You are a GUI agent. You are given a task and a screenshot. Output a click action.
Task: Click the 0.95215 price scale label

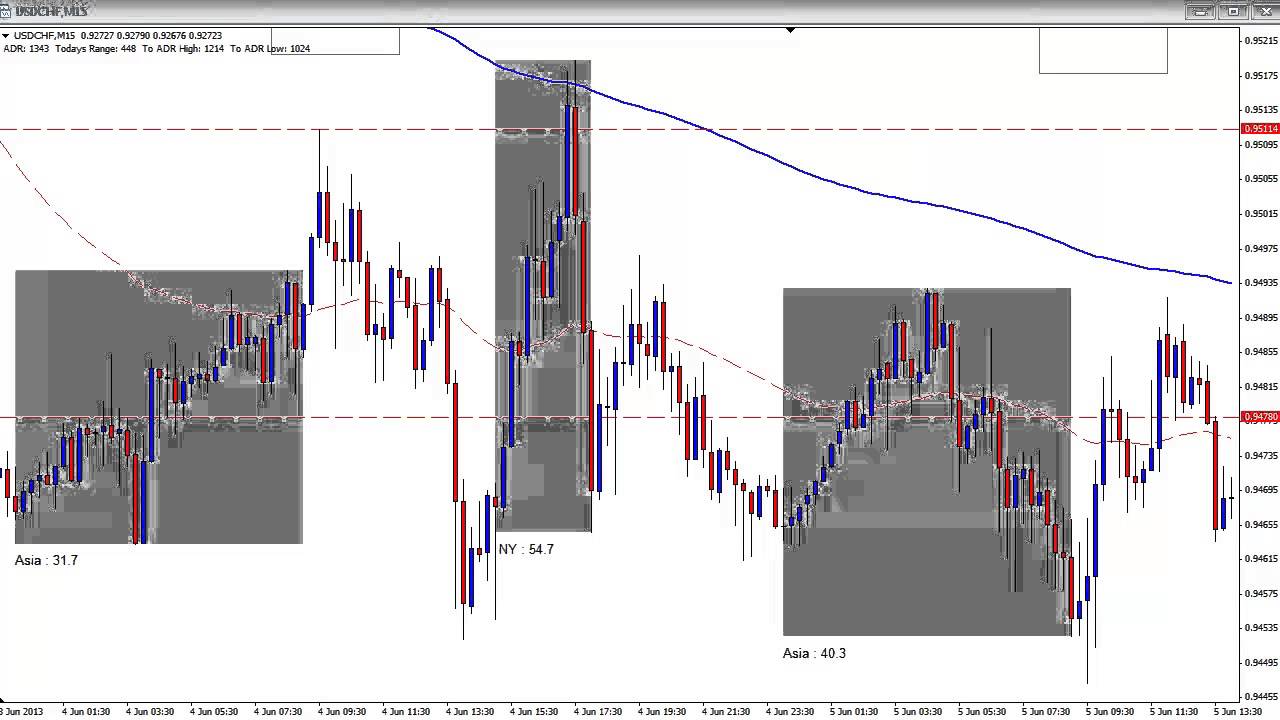click(x=1262, y=41)
